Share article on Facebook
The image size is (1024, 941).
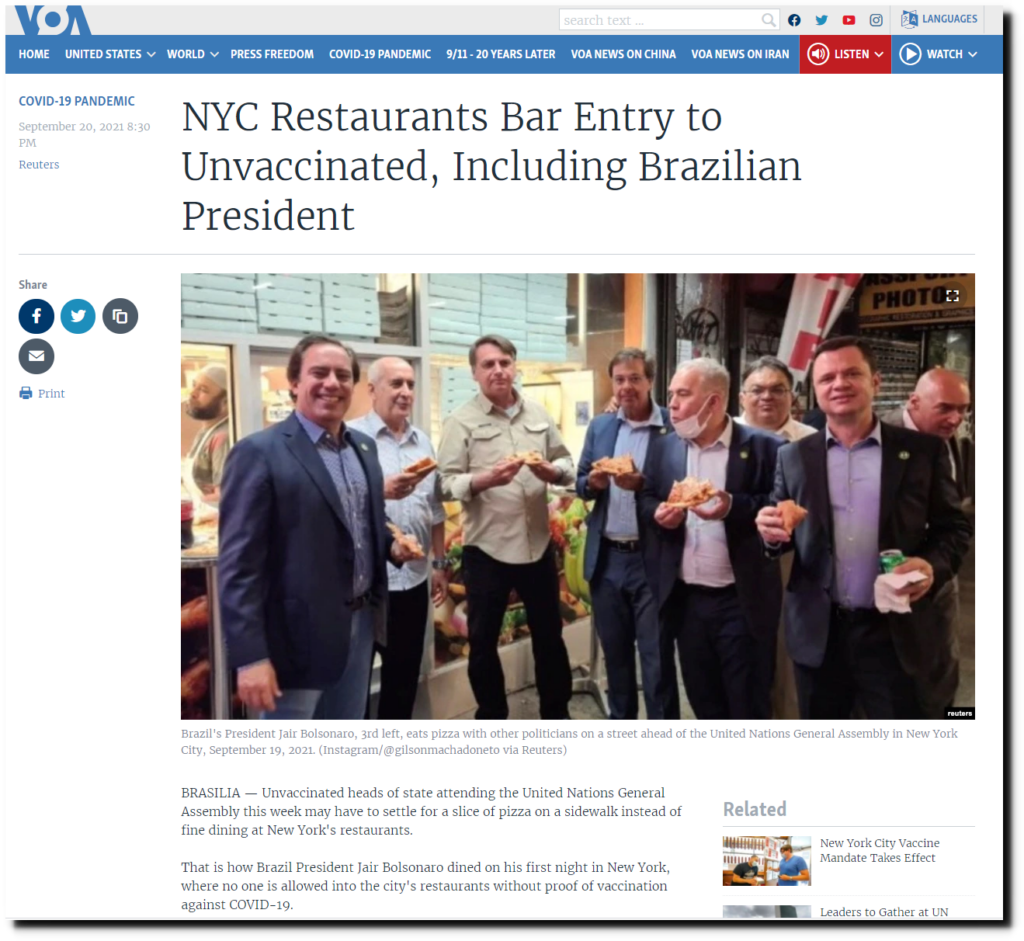pyautogui.click(x=37, y=316)
